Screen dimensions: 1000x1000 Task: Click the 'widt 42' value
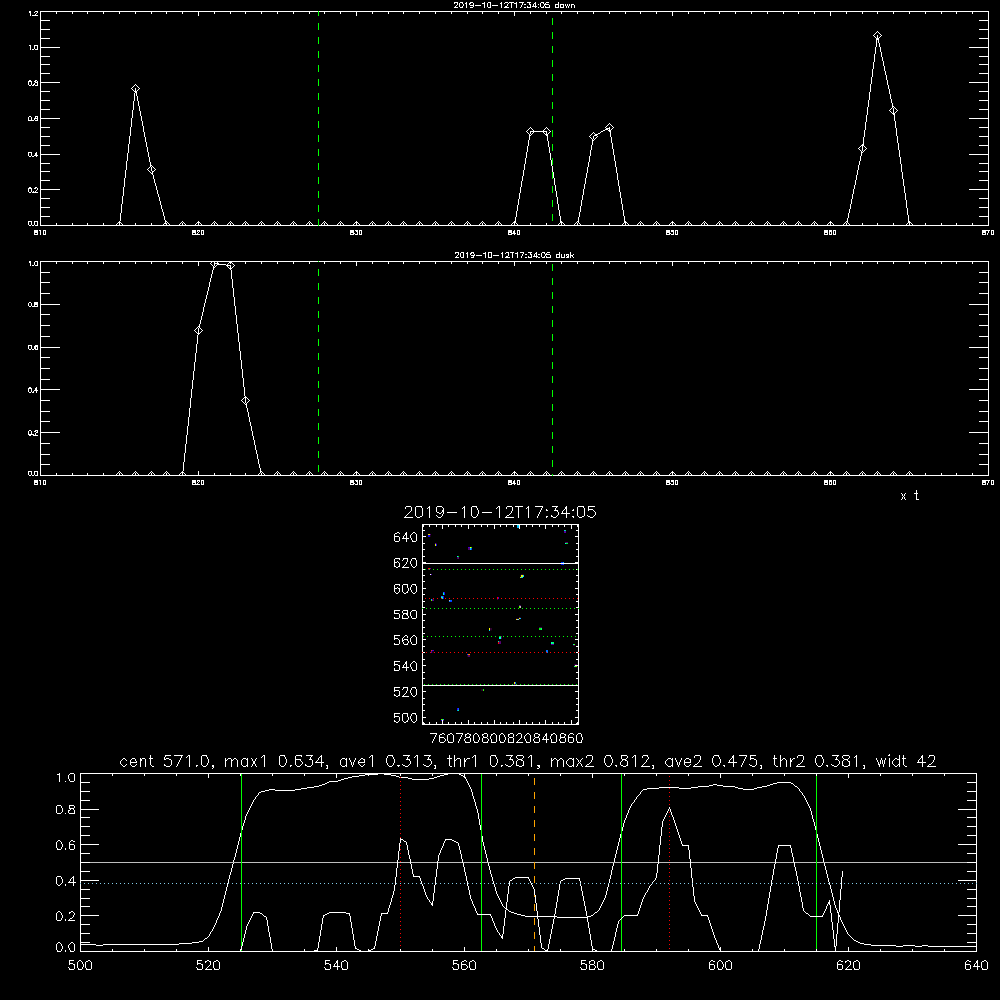(x=906, y=761)
